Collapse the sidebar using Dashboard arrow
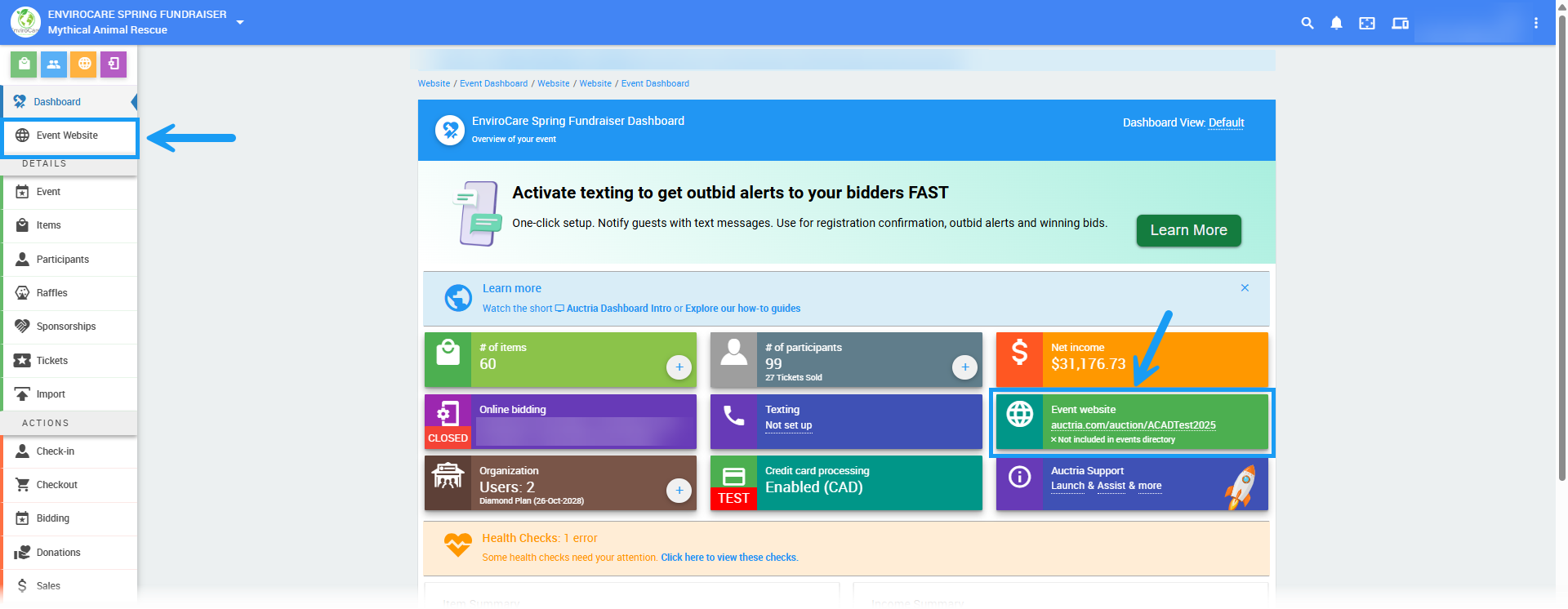The image size is (1568, 609). pyautogui.click(x=133, y=102)
